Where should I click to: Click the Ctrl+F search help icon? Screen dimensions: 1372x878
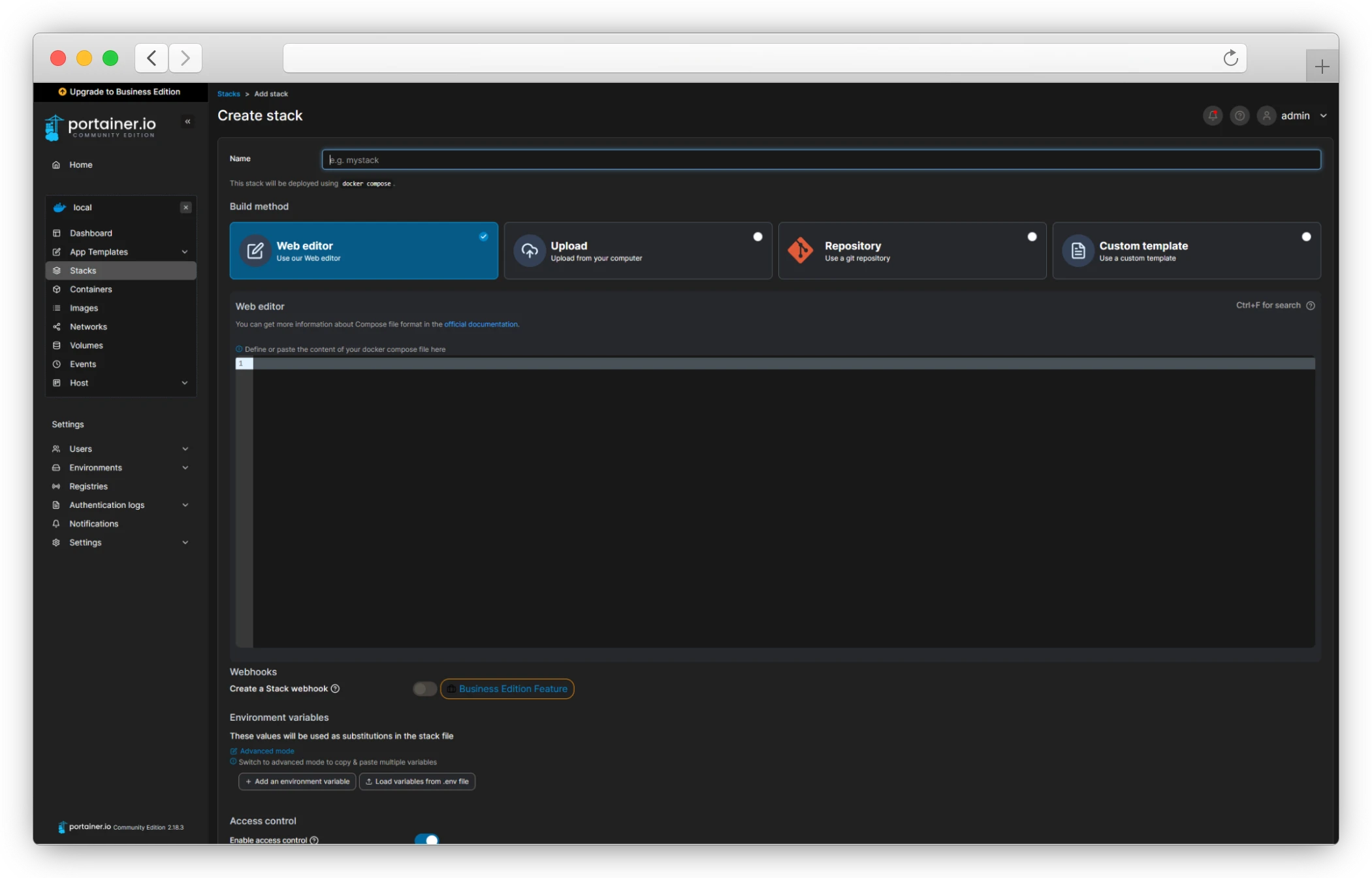click(x=1310, y=306)
